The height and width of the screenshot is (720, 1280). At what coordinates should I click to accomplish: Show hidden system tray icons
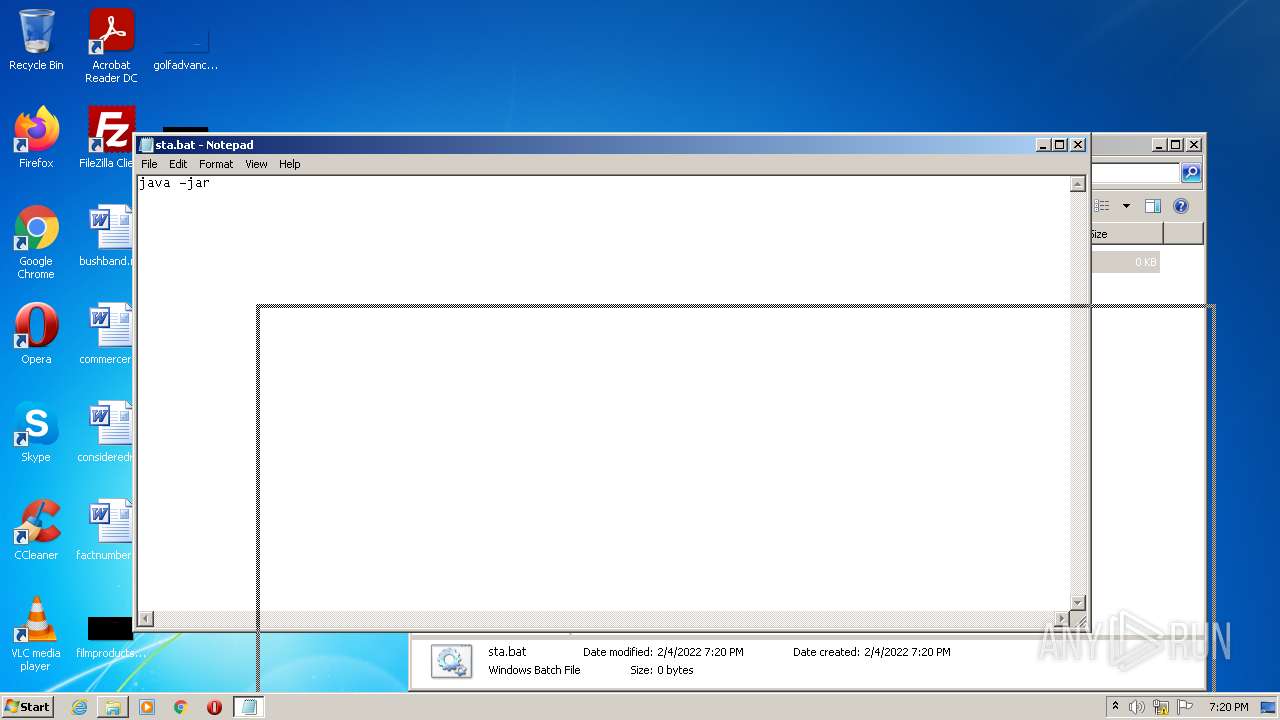point(1115,707)
